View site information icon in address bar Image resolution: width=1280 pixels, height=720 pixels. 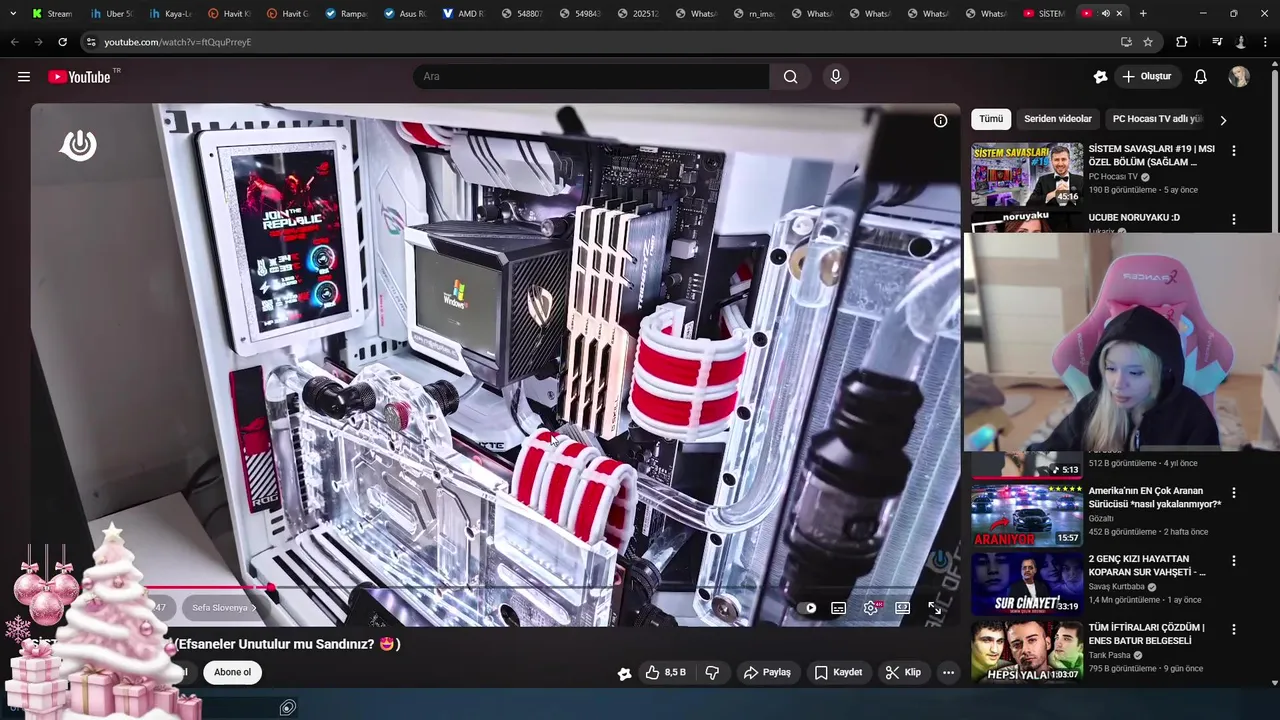click(90, 42)
